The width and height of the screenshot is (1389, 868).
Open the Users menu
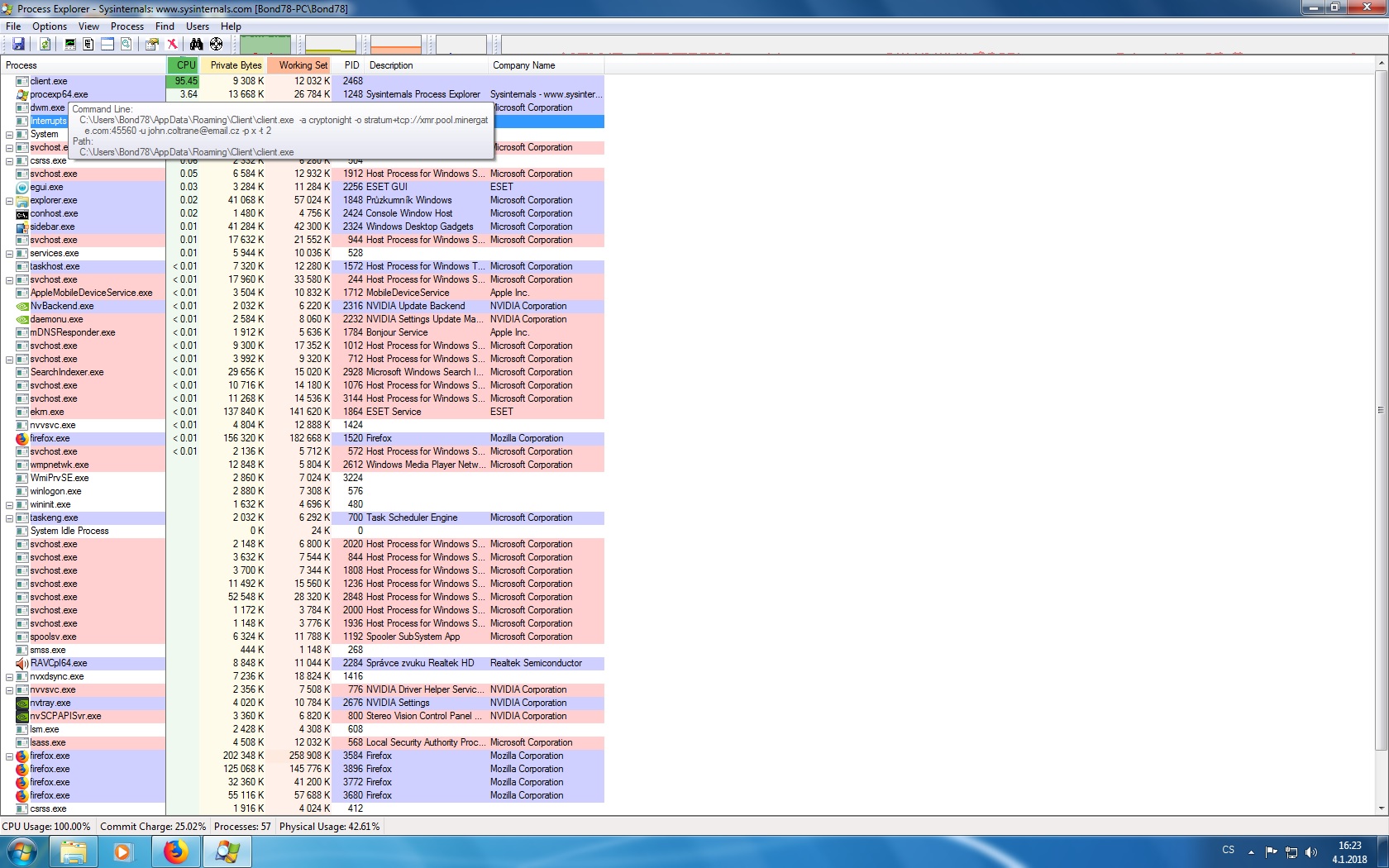198,26
